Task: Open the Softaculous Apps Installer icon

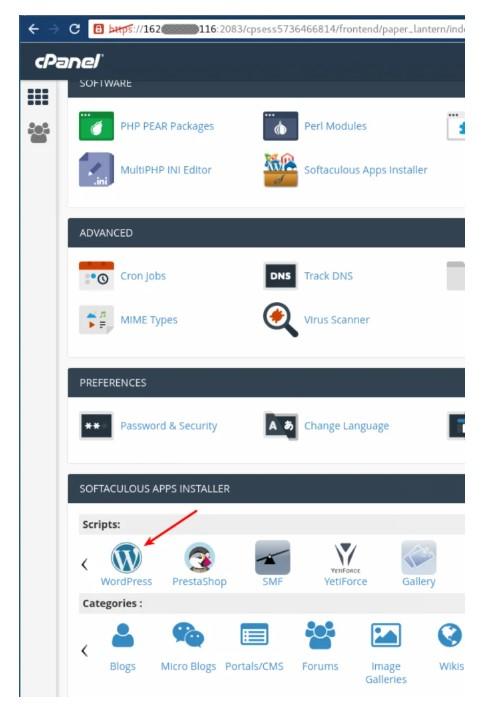Action: tap(280, 170)
